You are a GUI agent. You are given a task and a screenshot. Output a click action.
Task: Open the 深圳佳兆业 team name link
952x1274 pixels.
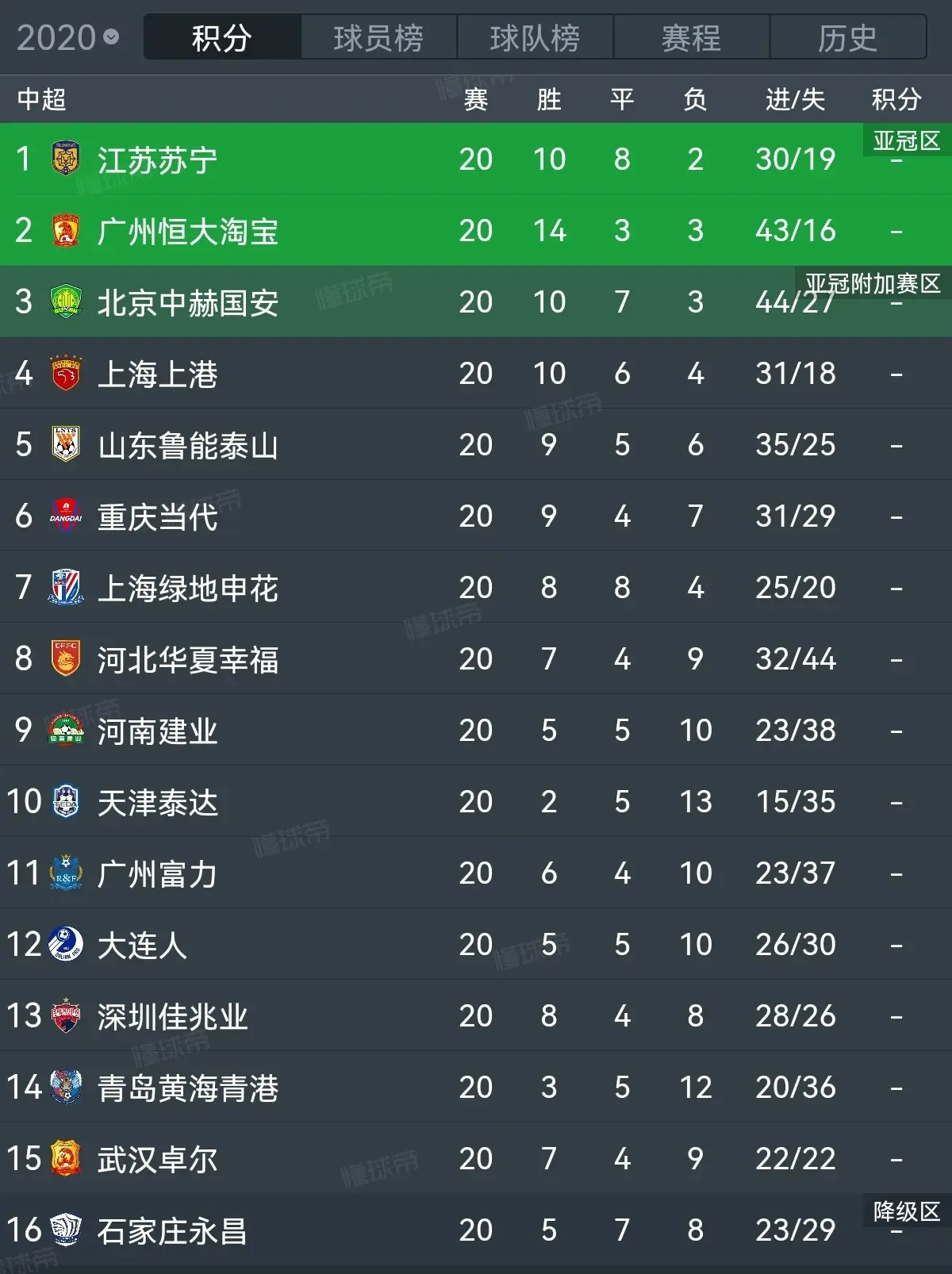[173, 1016]
